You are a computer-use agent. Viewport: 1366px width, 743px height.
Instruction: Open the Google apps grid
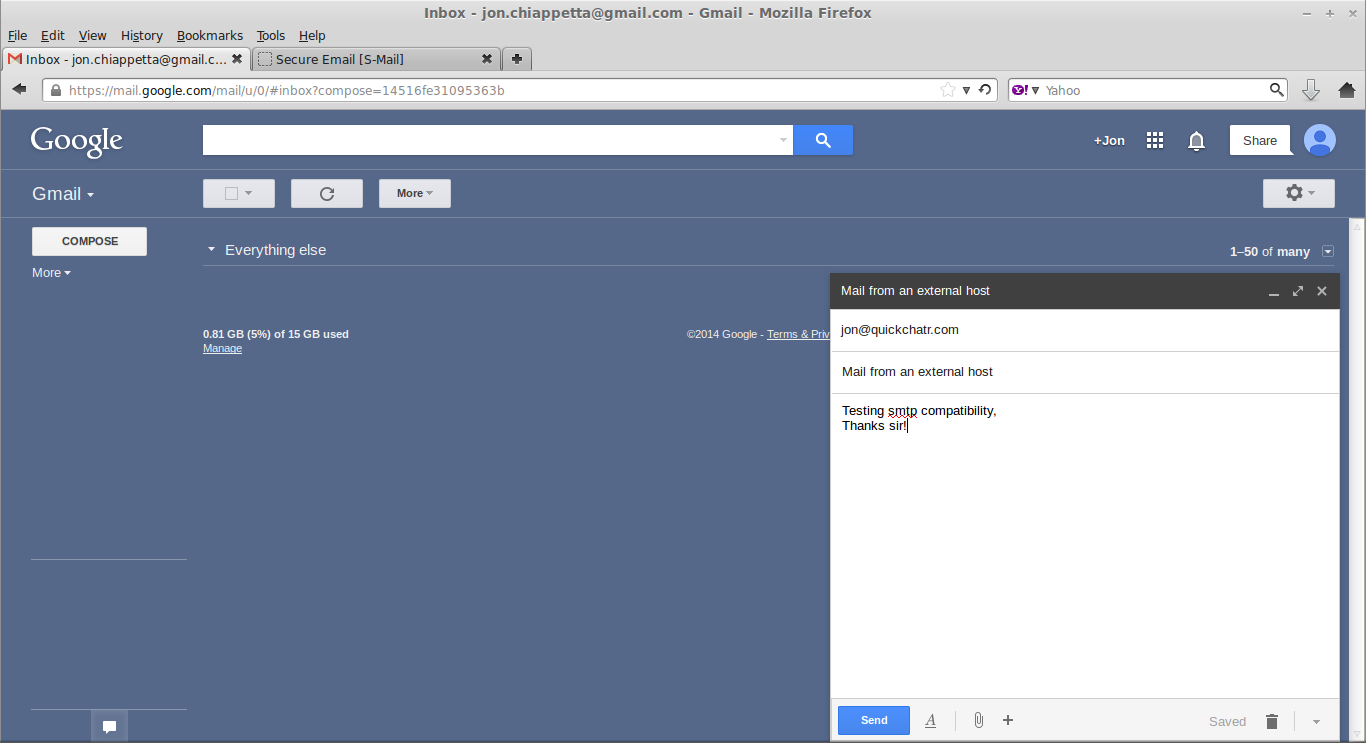coord(1155,141)
